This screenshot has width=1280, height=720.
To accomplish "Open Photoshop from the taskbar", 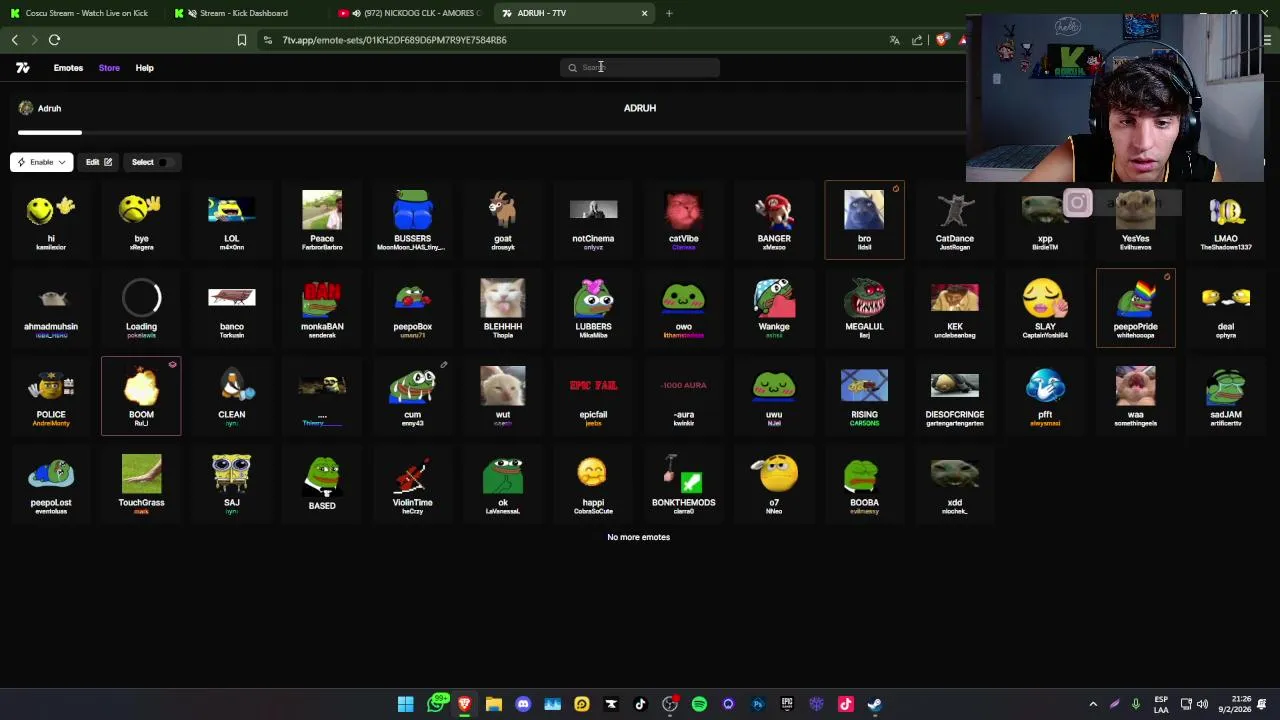I will [x=758, y=704].
